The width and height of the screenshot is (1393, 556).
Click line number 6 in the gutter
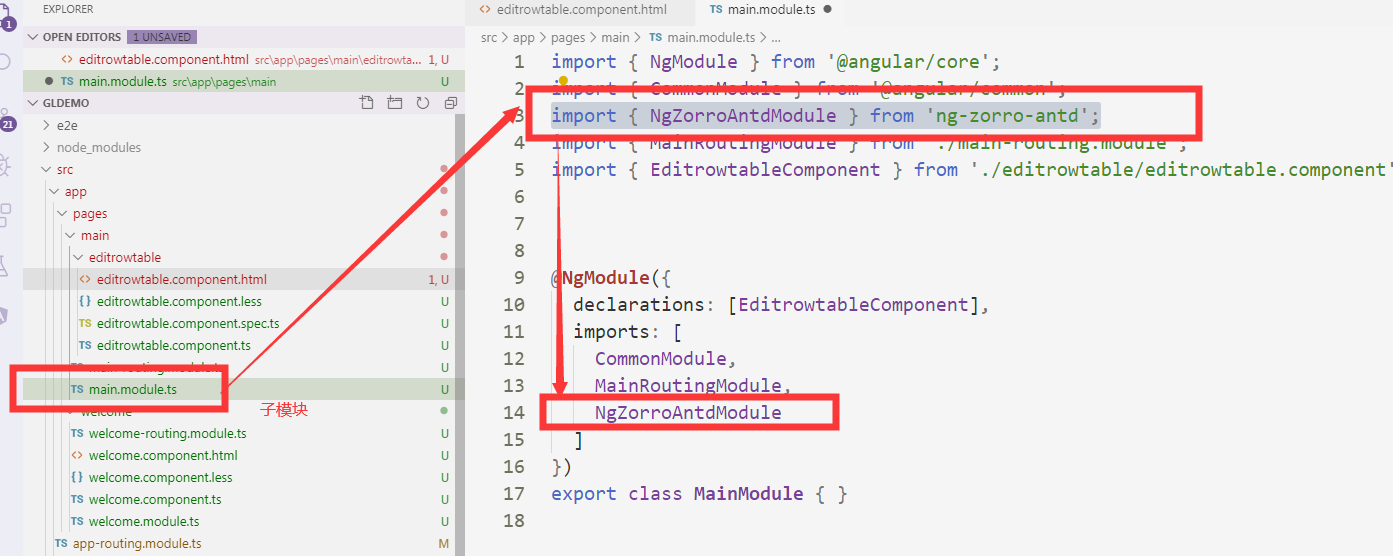pos(518,197)
